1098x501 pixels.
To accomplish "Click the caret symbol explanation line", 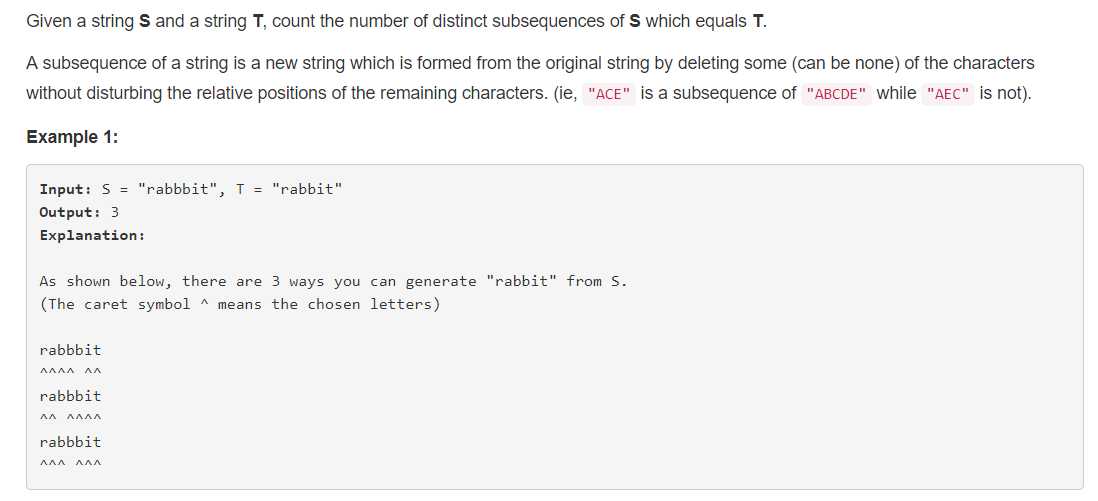I will (x=240, y=305).
